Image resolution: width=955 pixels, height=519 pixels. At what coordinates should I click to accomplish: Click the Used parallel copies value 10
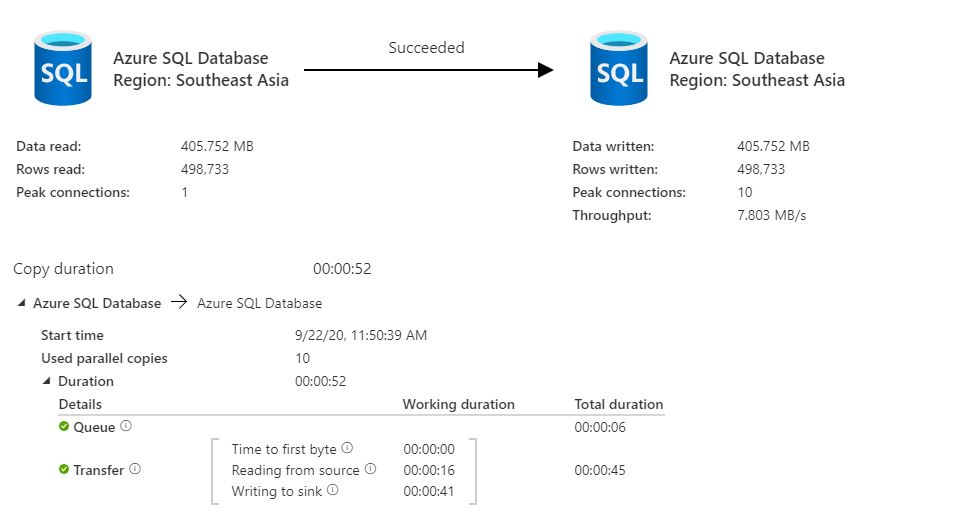click(x=303, y=358)
